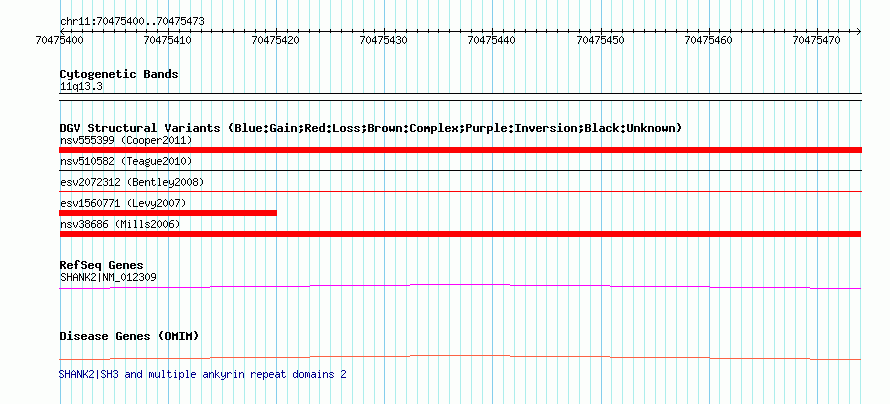Click the red bar under nsv555399
Viewport: 890px width, 404px height.
tap(460, 150)
